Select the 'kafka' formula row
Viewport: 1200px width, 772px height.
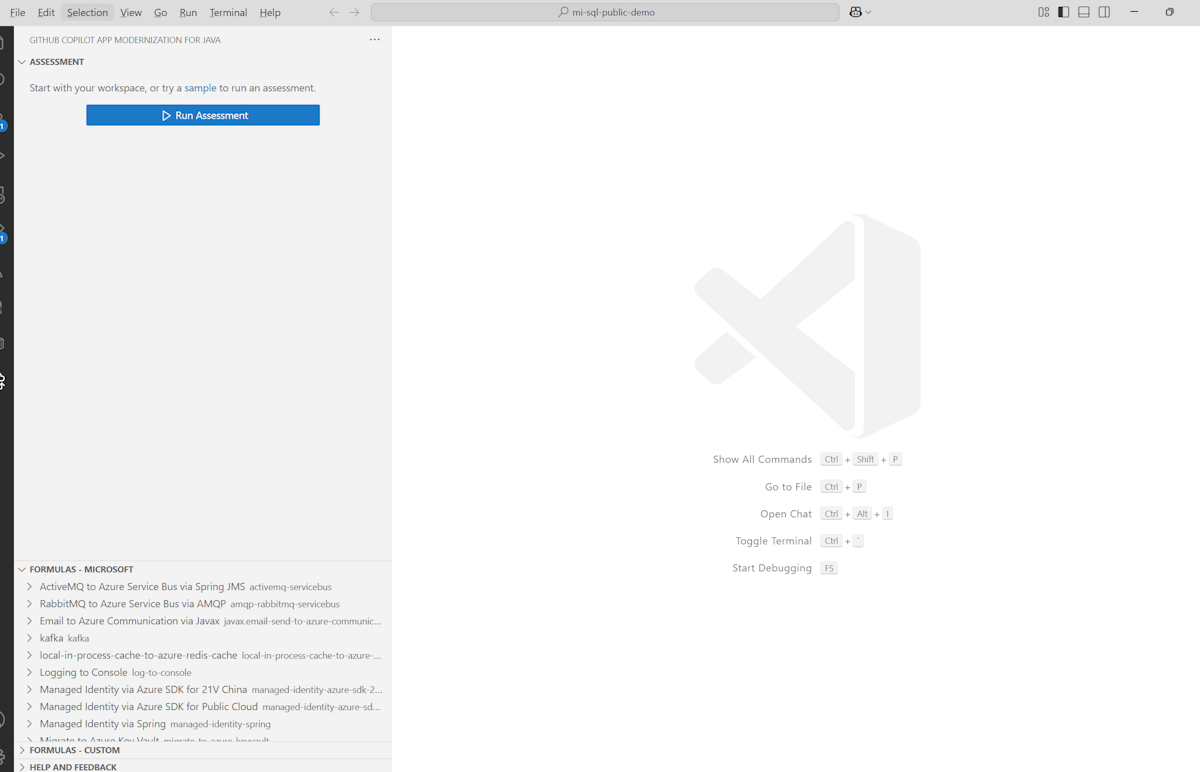pyautogui.click(x=203, y=638)
